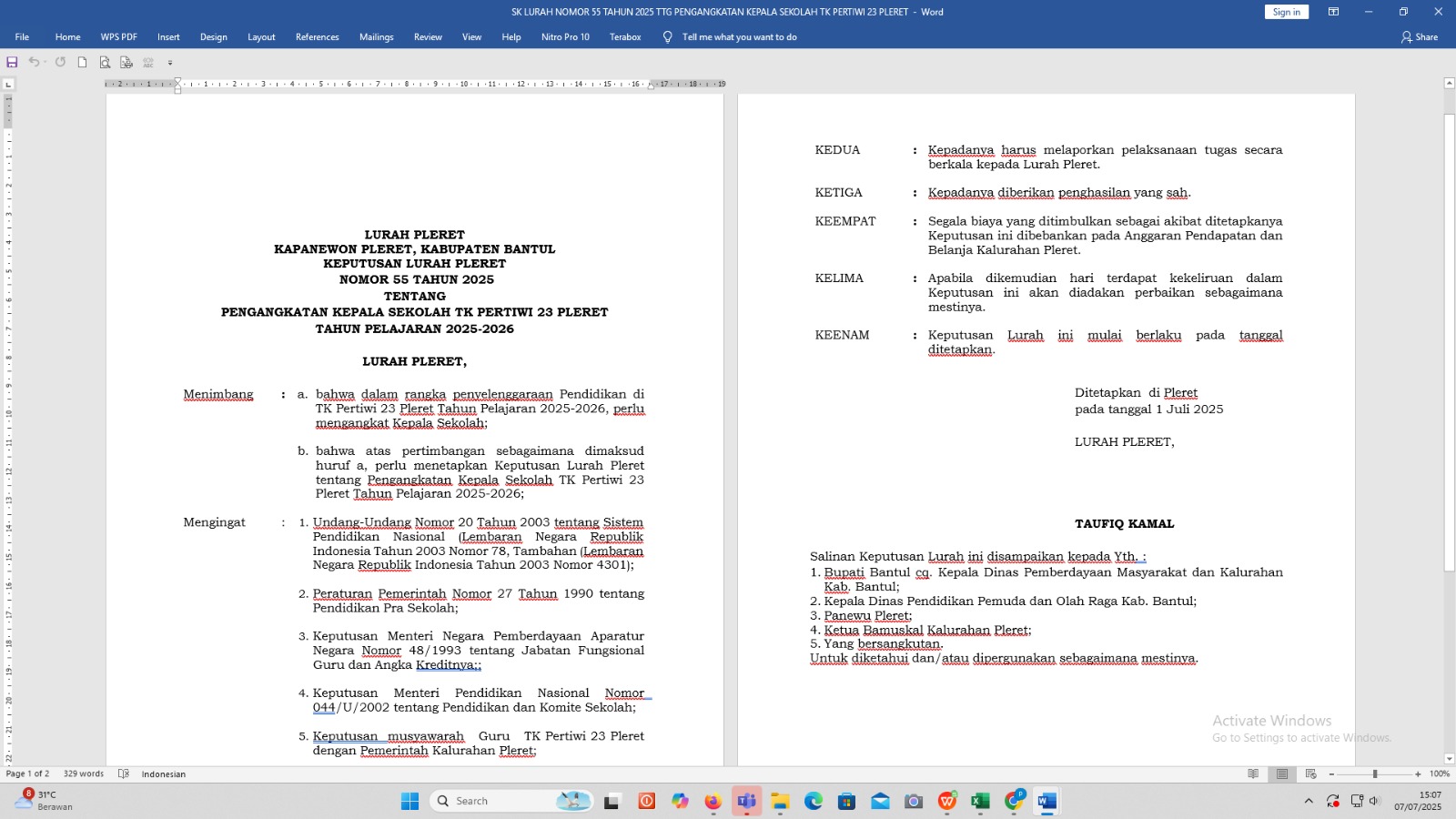Screen dimensions: 1456x819
Task: Run Spelling & Grammar check icon
Action: click(148, 62)
